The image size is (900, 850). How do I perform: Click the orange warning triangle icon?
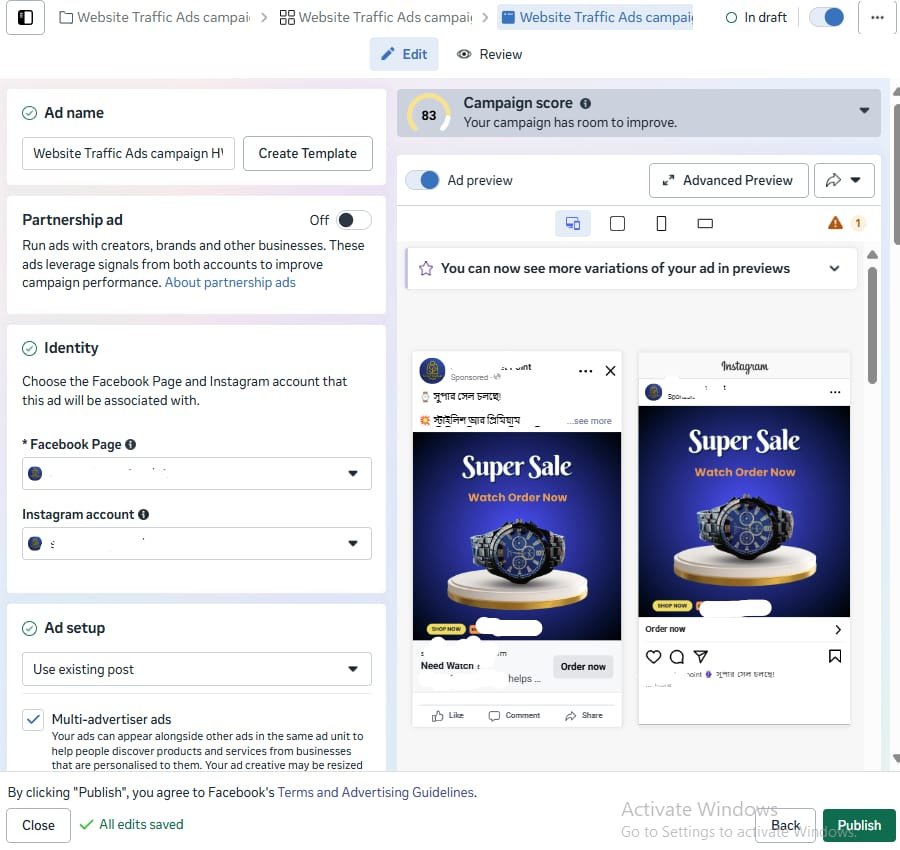click(x=835, y=223)
